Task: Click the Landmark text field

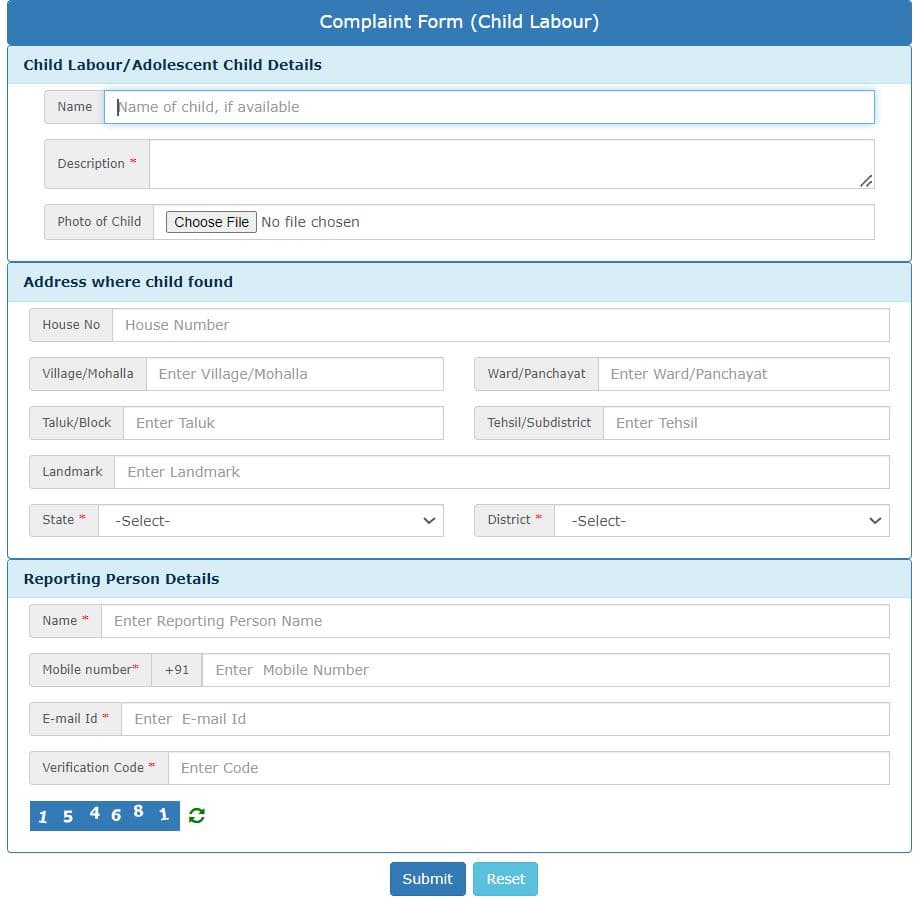Action: pyautogui.click(x=501, y=472)
